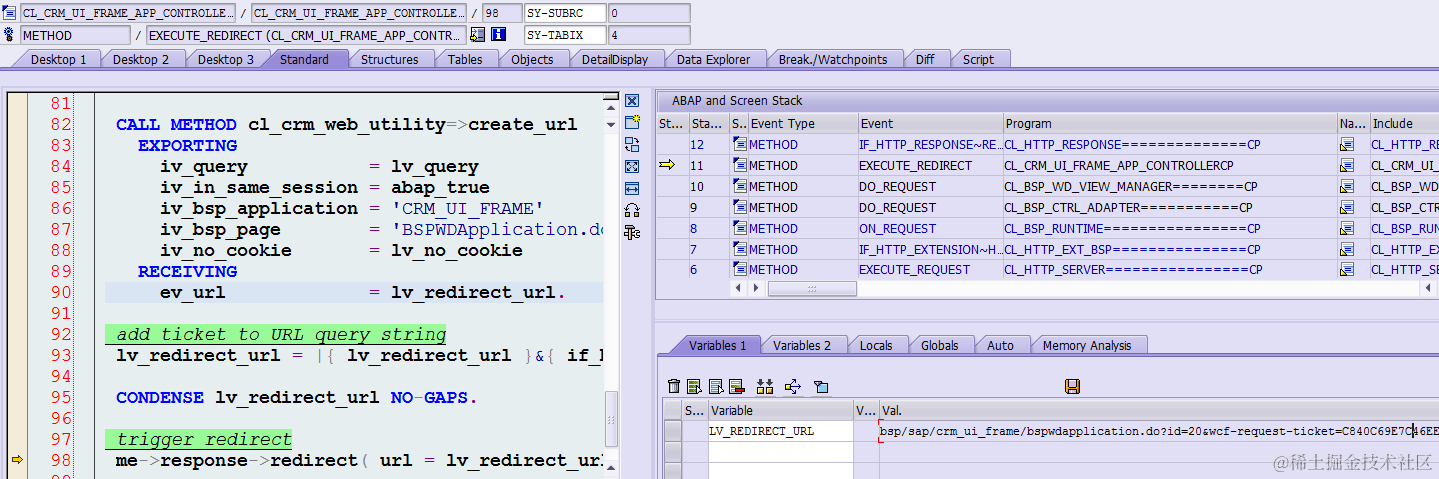Close the source code tool via X icon

632,101
